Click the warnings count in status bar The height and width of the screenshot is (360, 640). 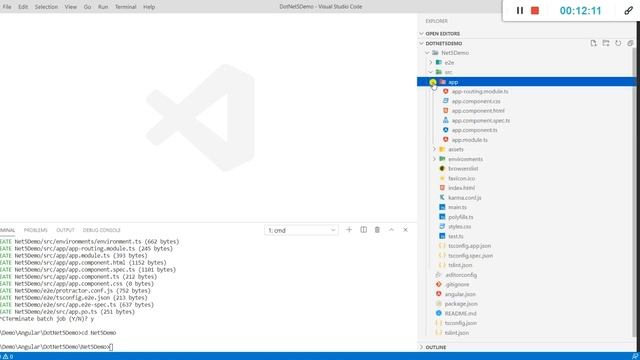(8, 356)
